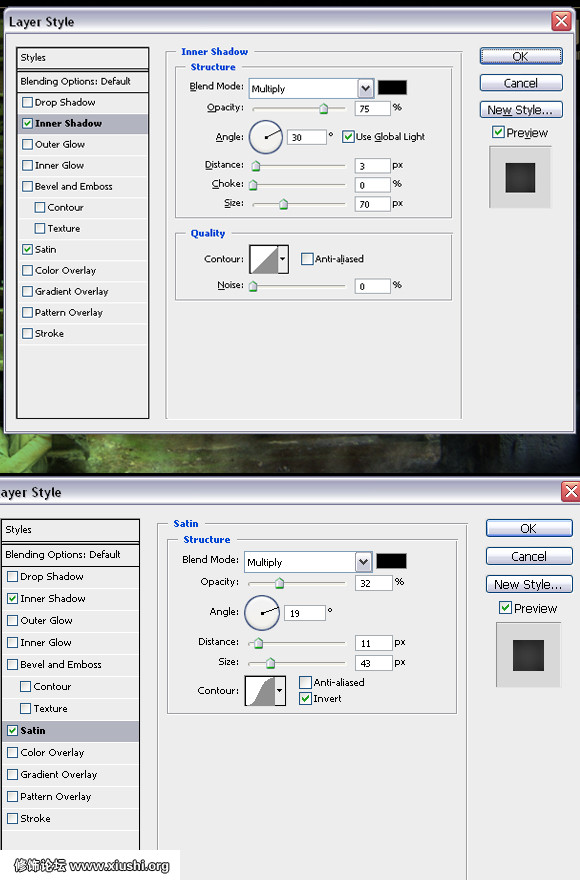
Task: Disable Use Global Light checkbox
Action: 348,136
